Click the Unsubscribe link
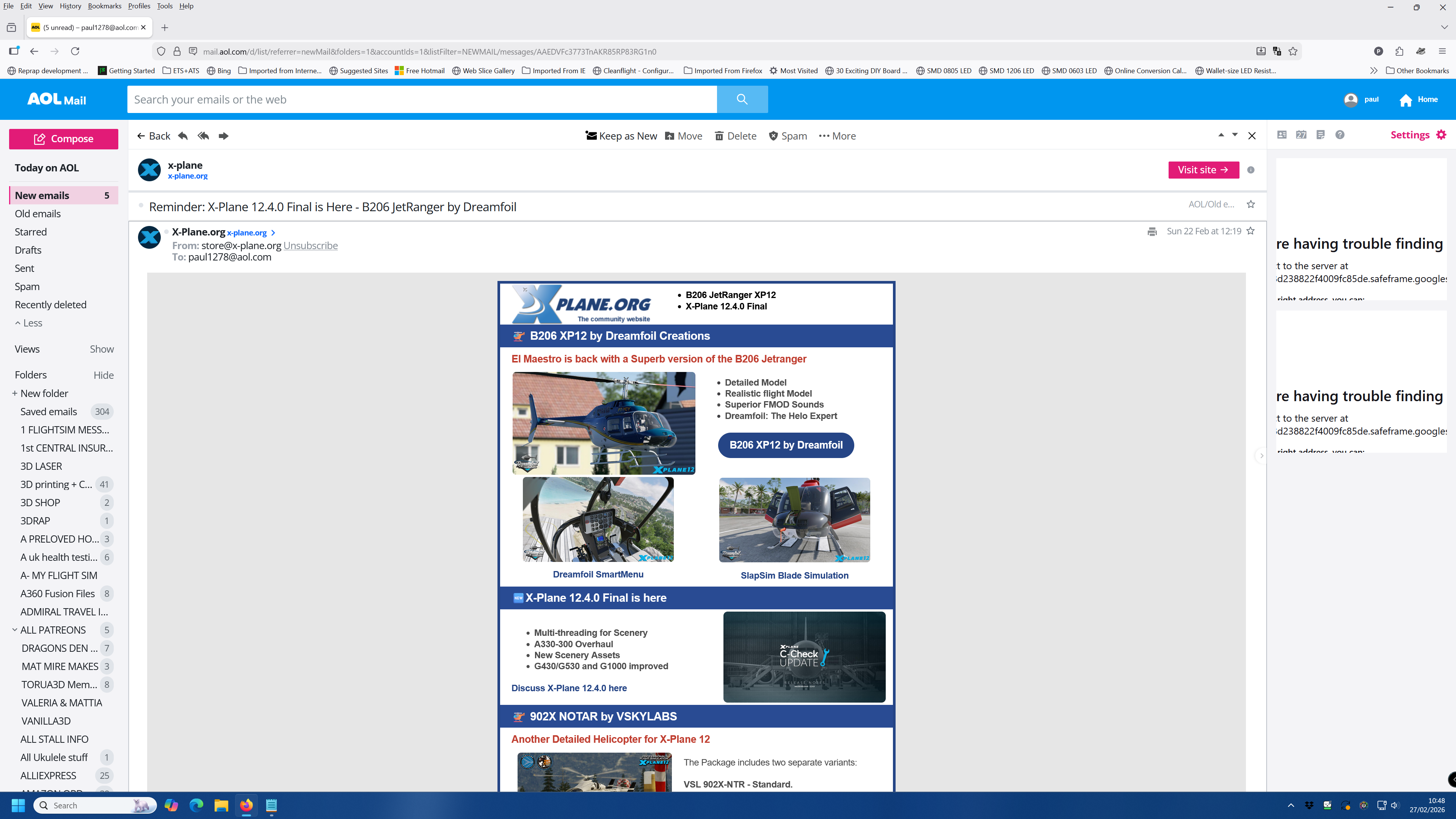The height and width of the screenshot is (819, 1456). pos(310,245)
